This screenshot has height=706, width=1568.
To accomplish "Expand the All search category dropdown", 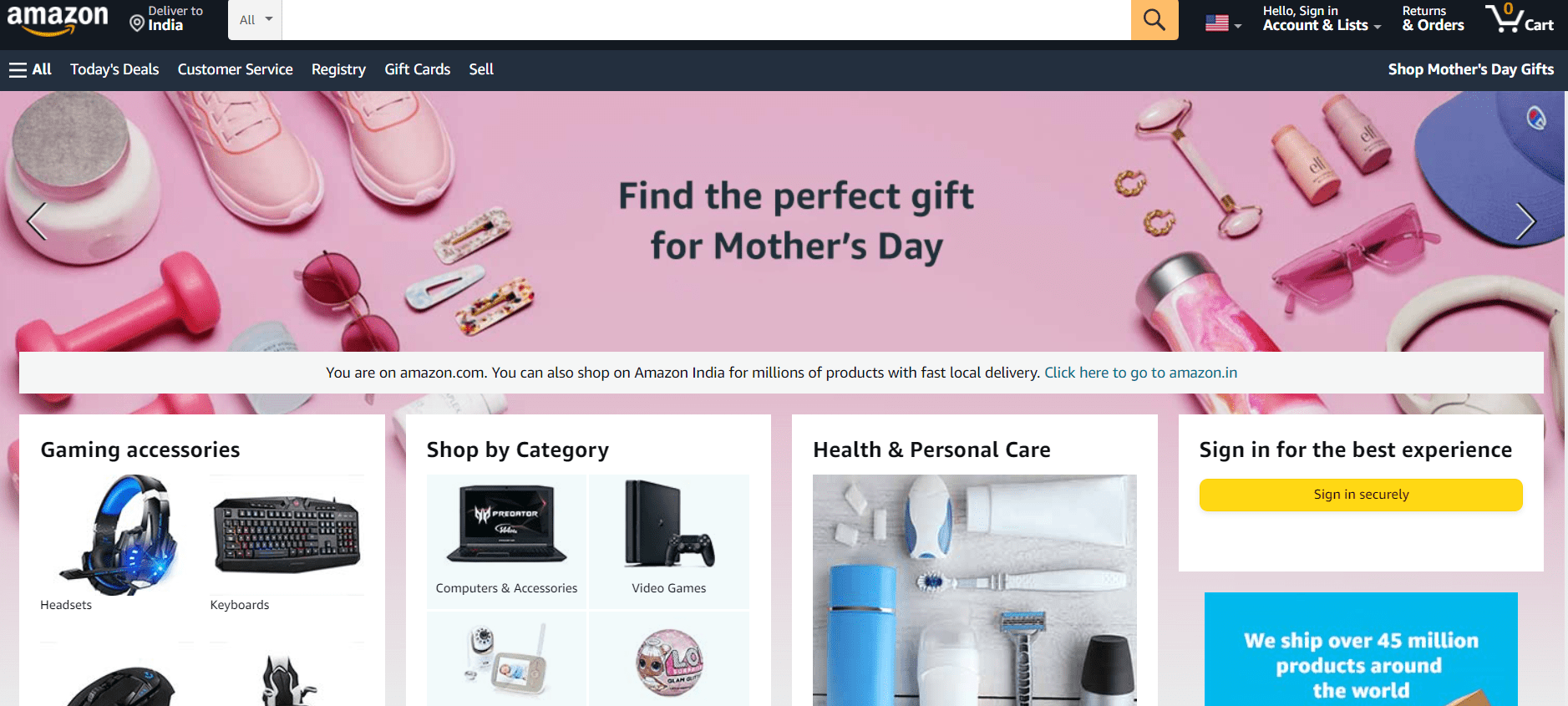I will 256,19.
